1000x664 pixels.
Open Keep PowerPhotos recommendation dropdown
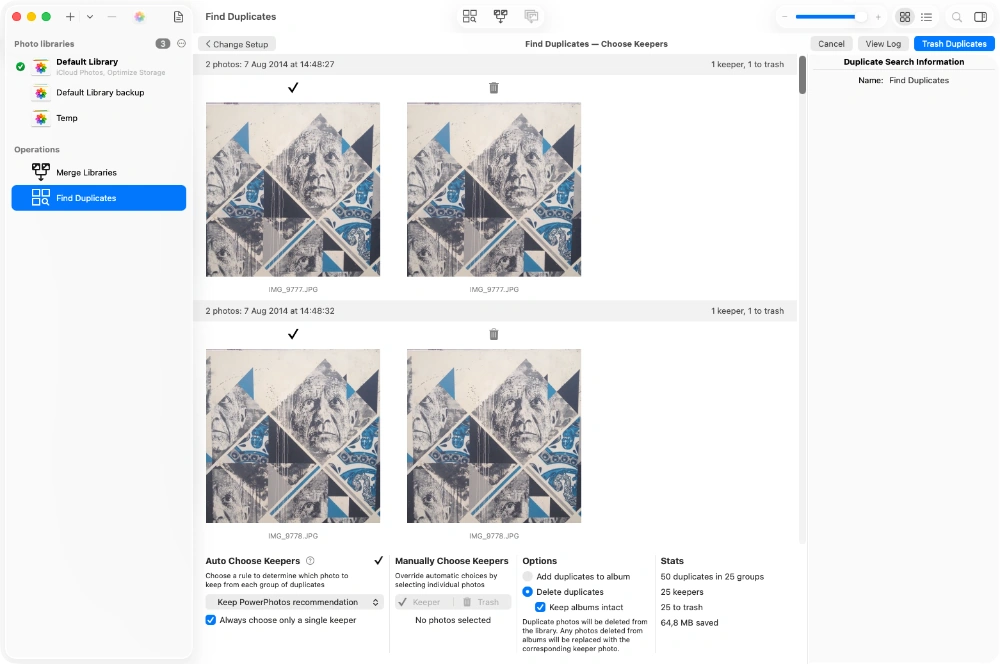(294, 602)
